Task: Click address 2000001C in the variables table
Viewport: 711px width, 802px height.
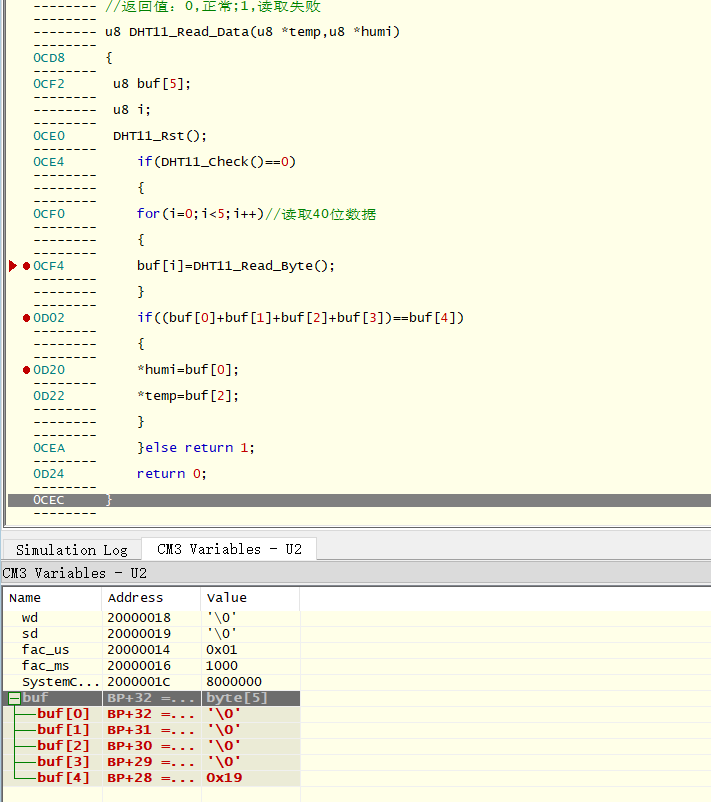Action: coord(139,682)
